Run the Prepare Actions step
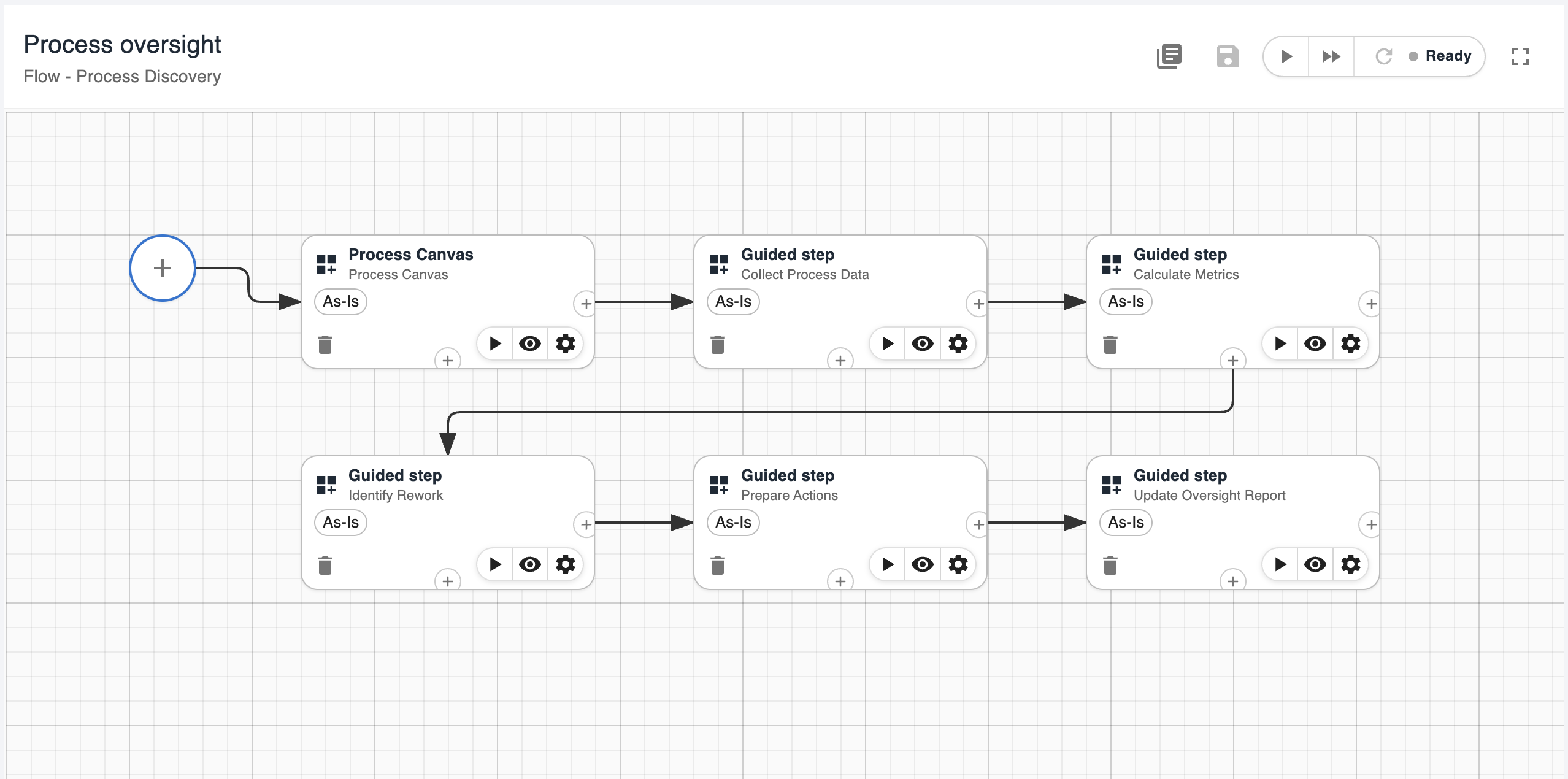The image size is (1568, 779). click(888, 564)
